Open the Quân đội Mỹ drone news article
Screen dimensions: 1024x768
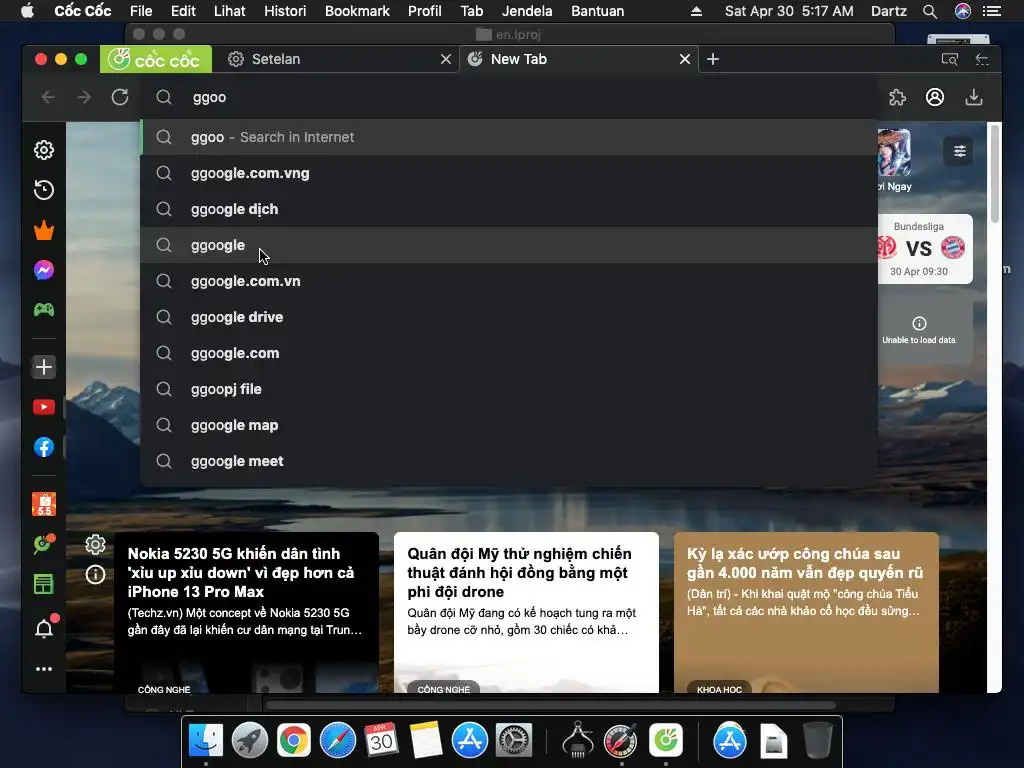(526, 613)
